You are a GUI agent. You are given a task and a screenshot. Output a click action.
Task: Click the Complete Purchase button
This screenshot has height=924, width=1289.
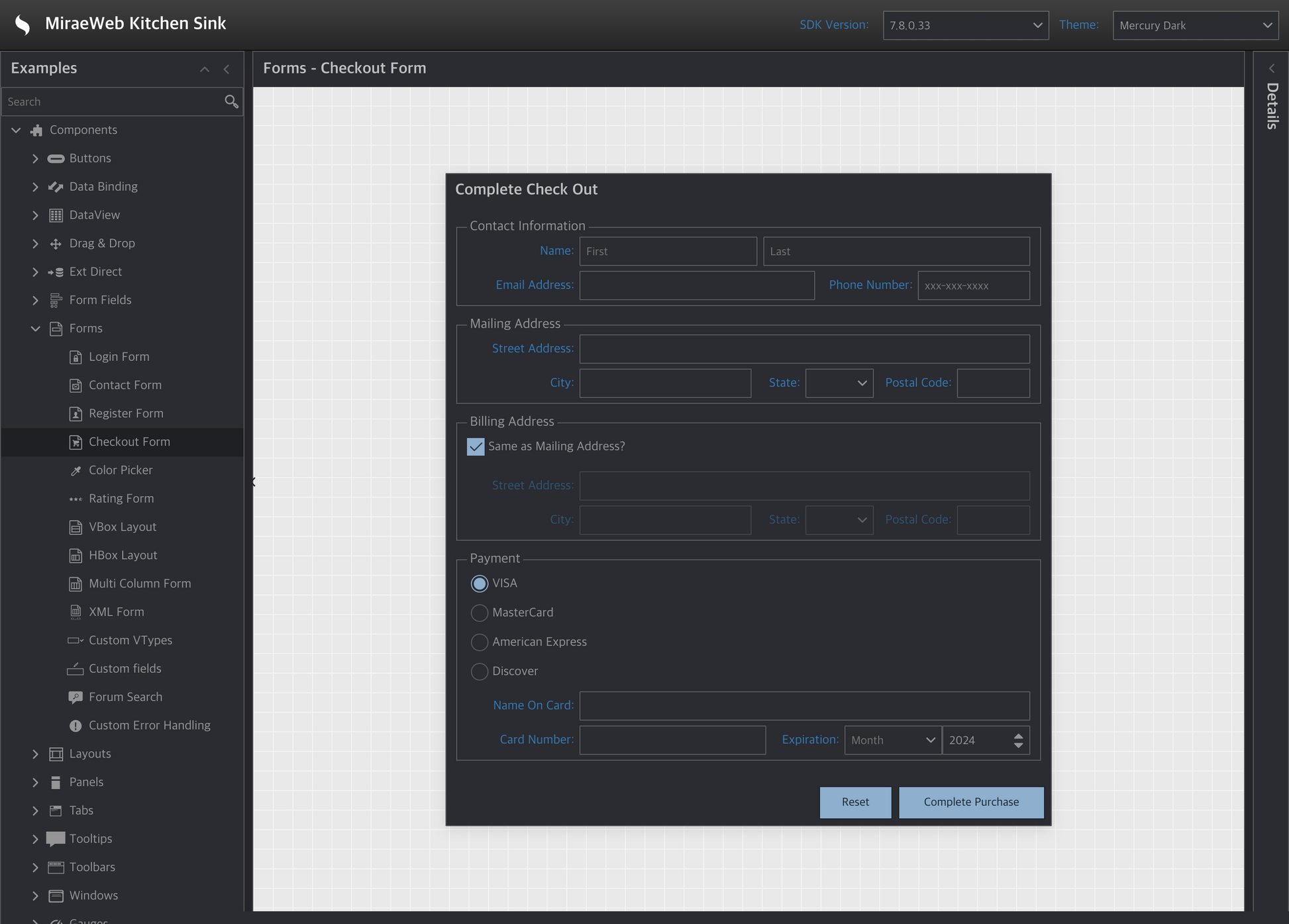pos(970,802)
